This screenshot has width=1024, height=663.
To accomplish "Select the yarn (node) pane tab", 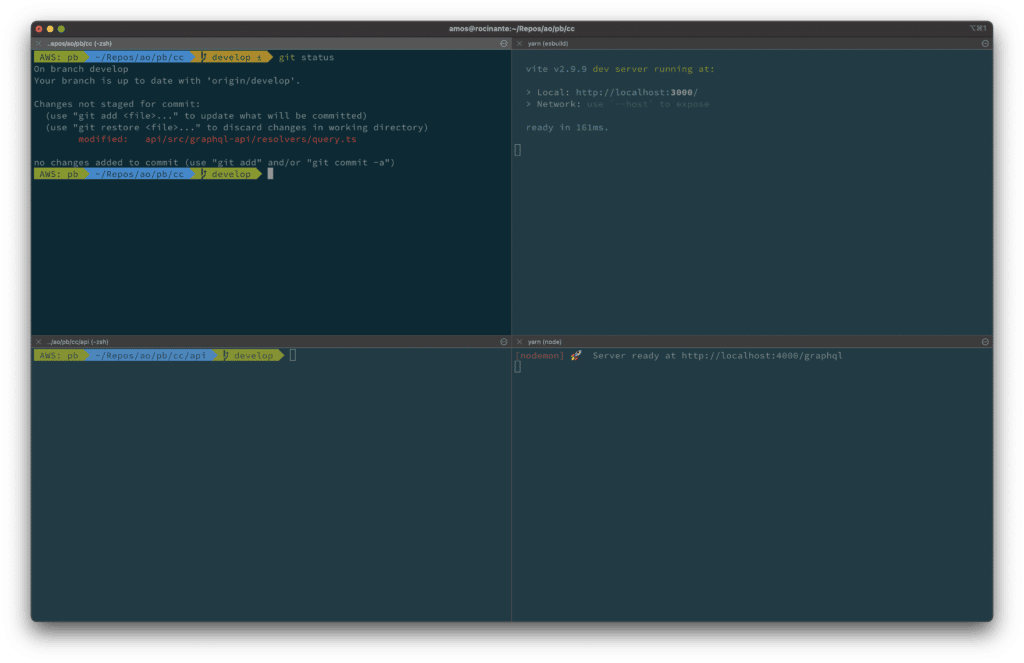I will 545,341.
